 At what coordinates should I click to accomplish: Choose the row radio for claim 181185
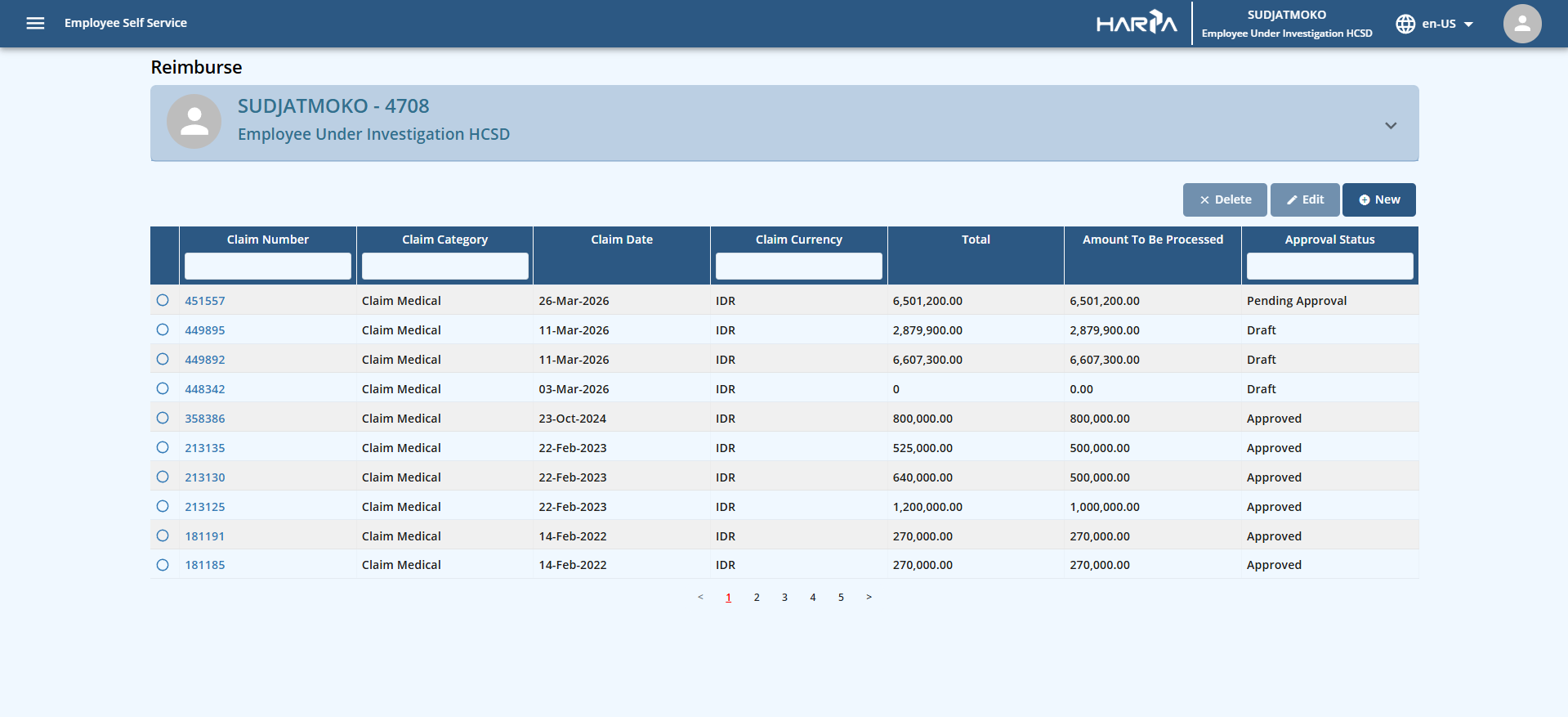(x=163, y=565)
